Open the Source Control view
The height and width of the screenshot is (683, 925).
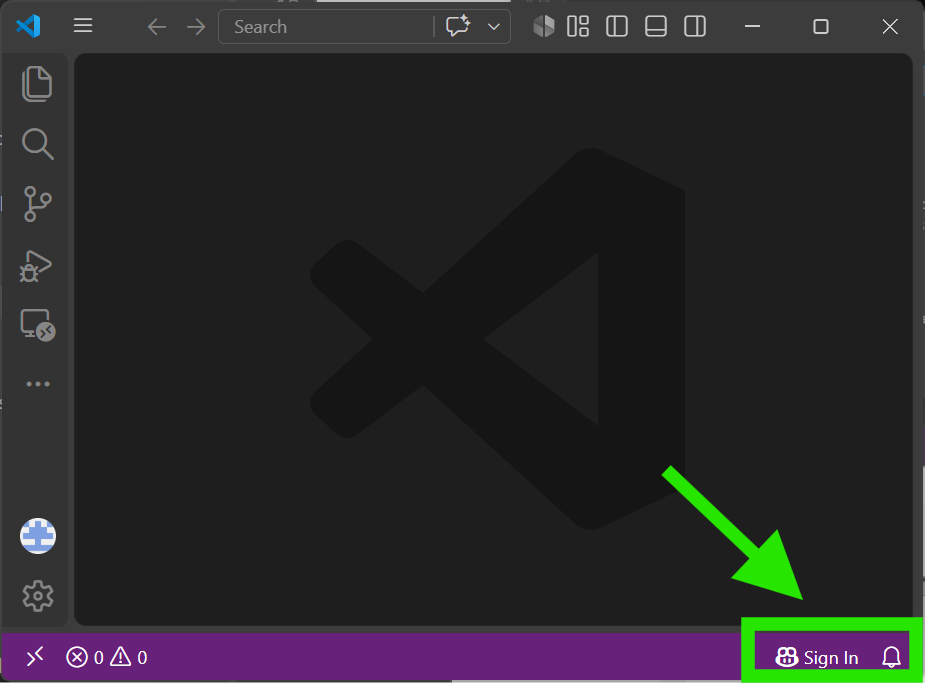[x=37, y=204]
